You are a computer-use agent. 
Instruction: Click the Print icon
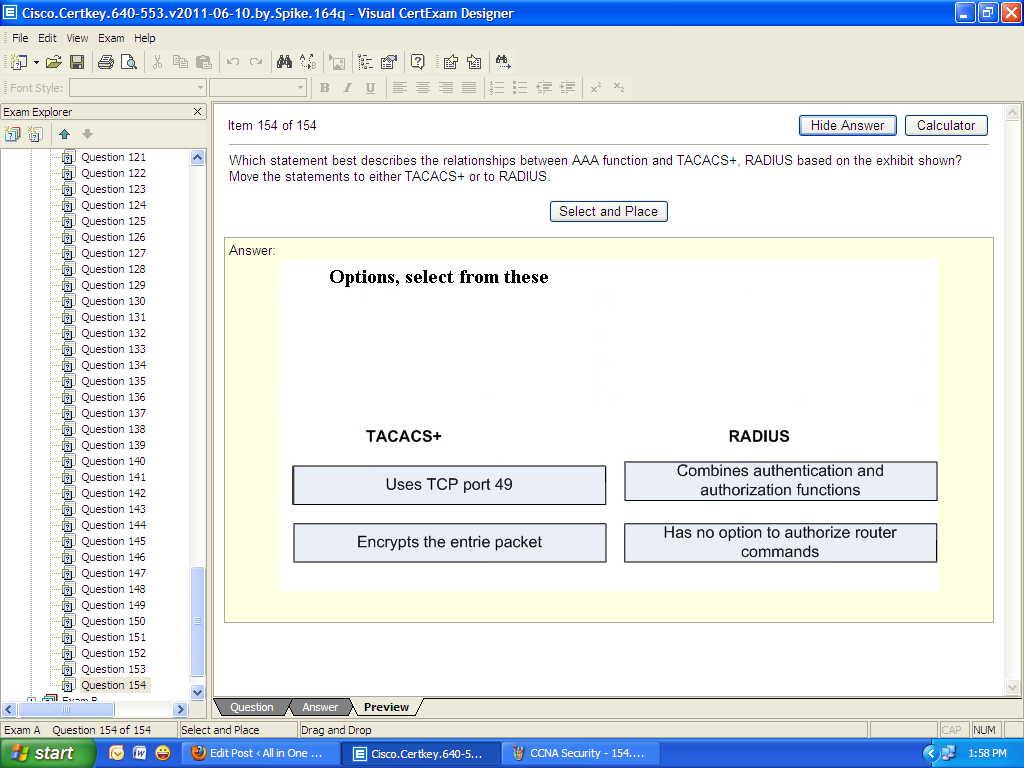[x=106, y=62]
